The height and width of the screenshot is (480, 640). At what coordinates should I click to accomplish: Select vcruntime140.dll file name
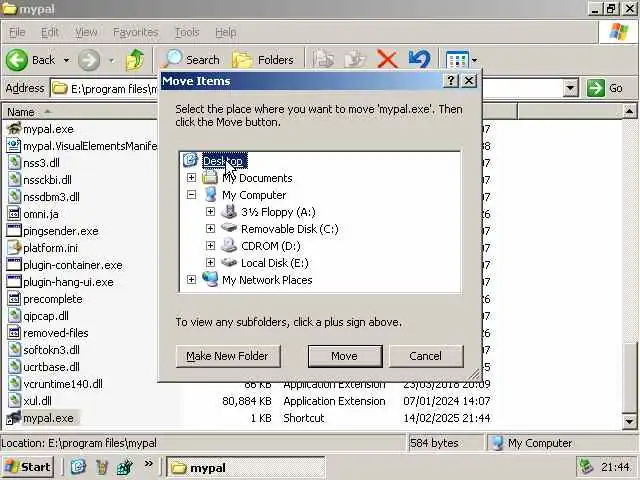click(x=63, y=384)
